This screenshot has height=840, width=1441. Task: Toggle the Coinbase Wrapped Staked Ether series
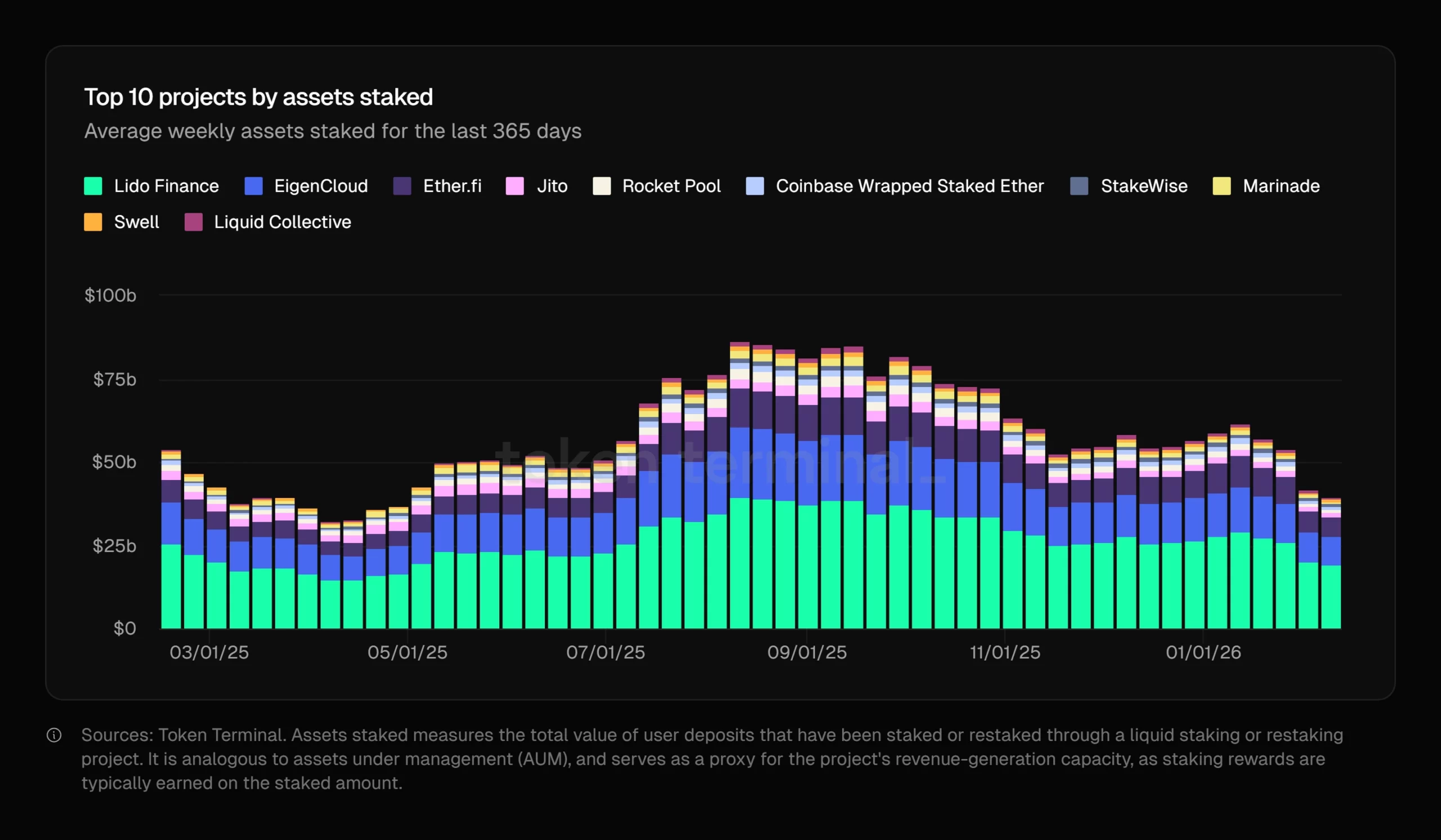(x=909, y=186)
